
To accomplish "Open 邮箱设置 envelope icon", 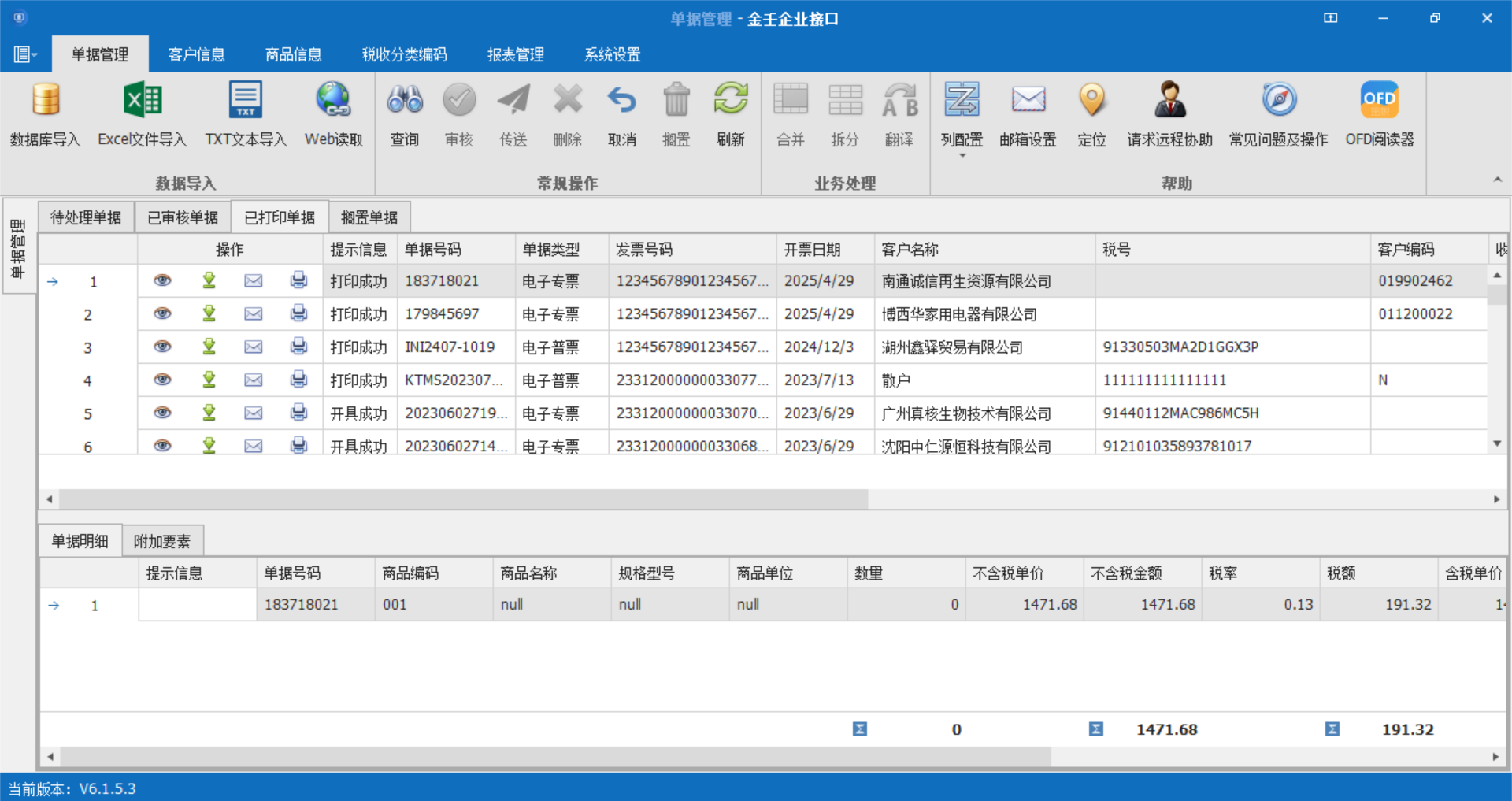I will (1028, 101).
